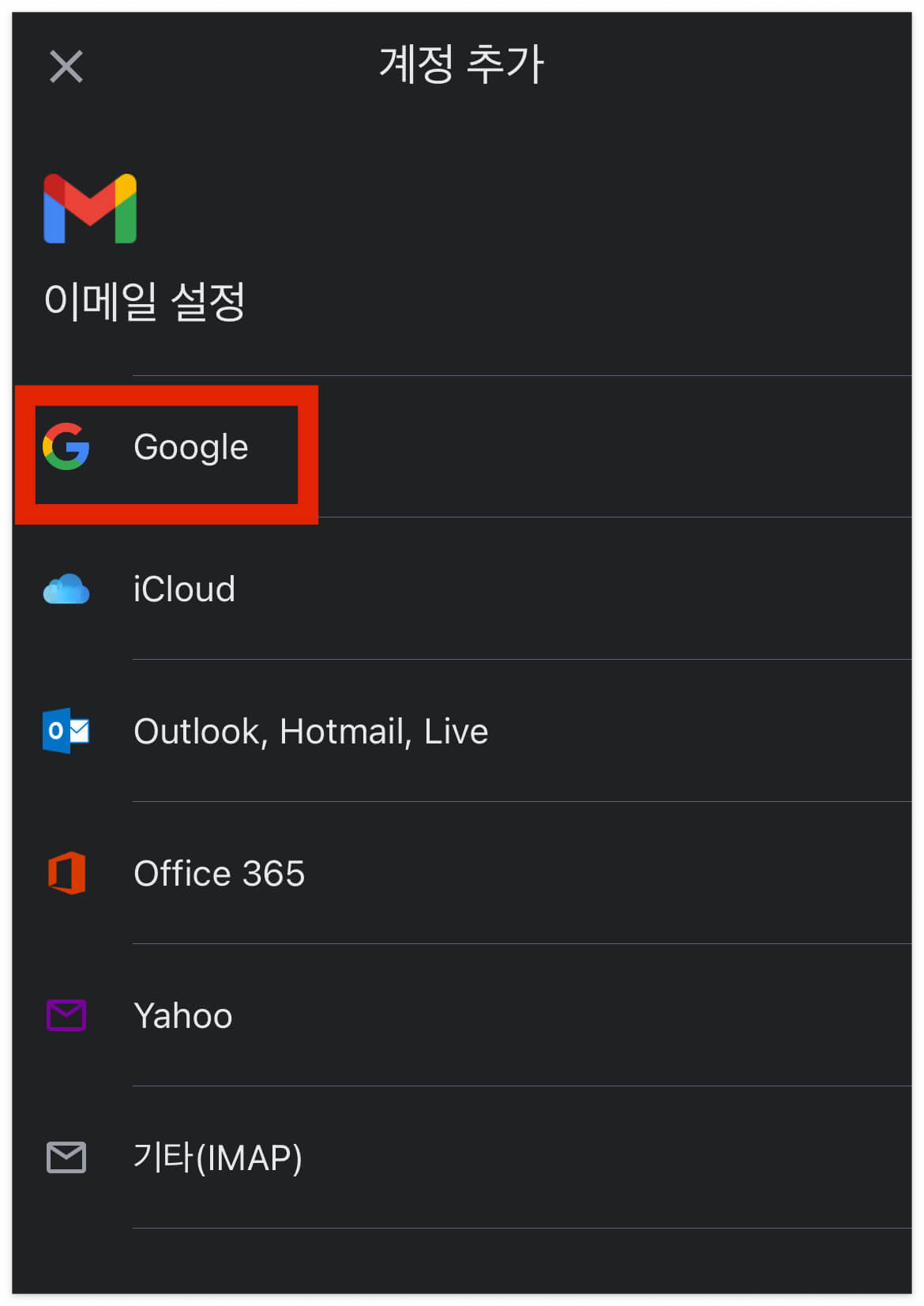Tap the 이메일 설정 heading
Viewport: 924px width, 1306px height.
(145, 302)
